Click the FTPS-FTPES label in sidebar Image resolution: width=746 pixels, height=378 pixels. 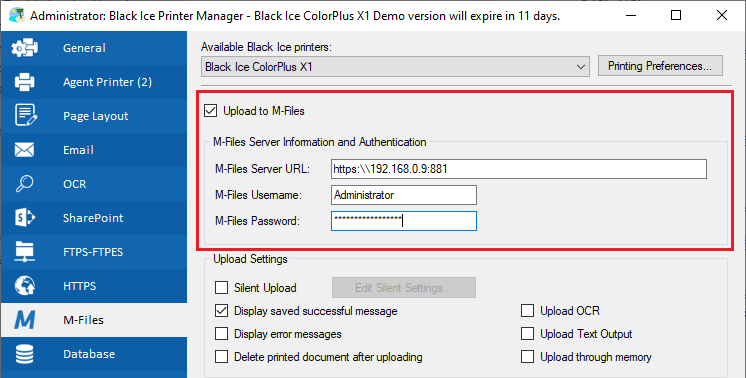tap(93, 252)
